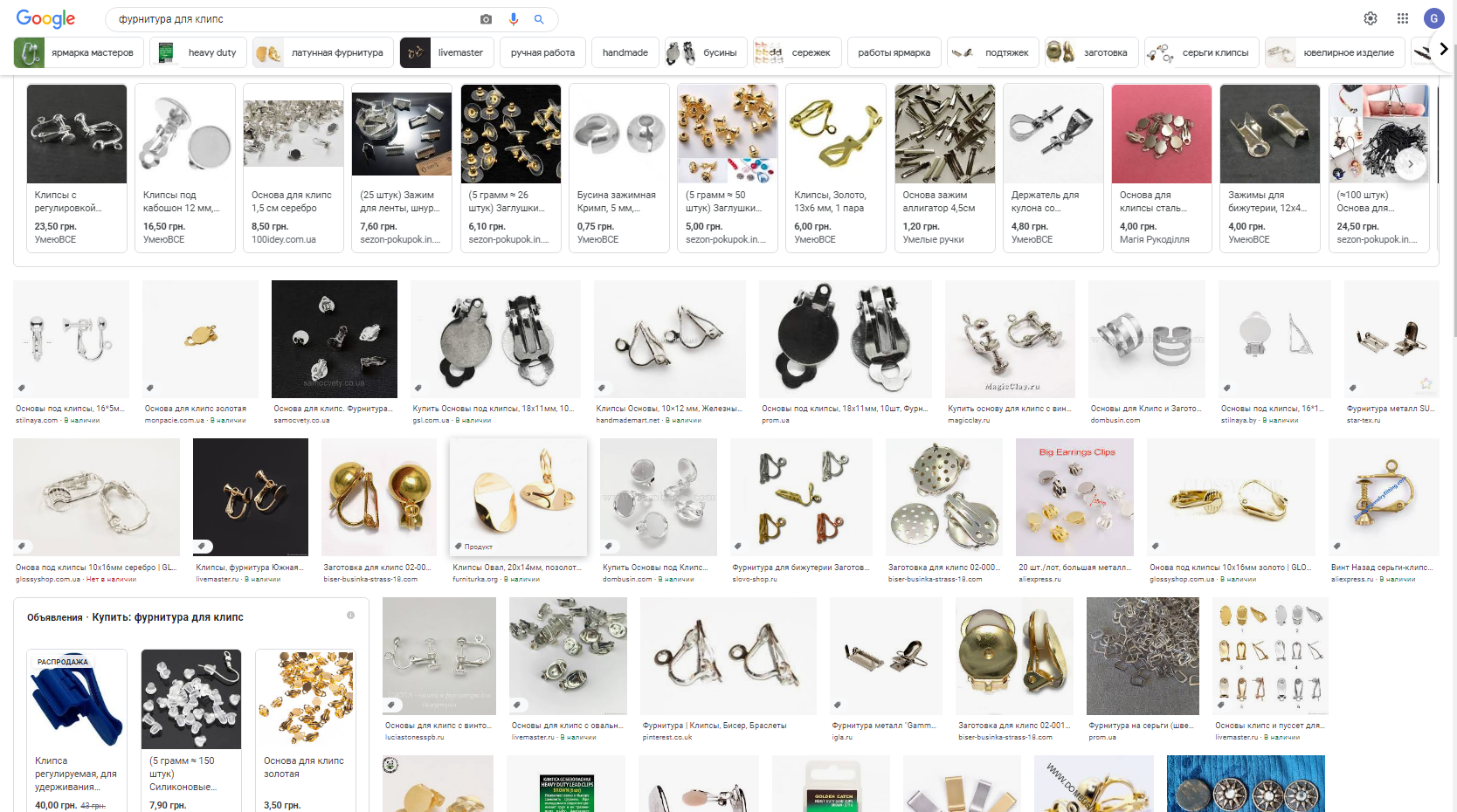The height and width of the screenshot is (812, 1457).
Task: Click the Google logo
Action: click(x=45, y=18)
